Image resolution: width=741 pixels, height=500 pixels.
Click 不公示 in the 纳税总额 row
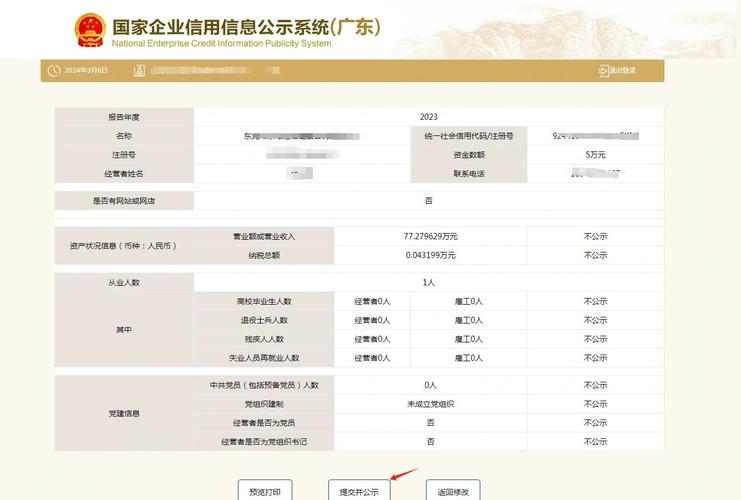point(595,255)
